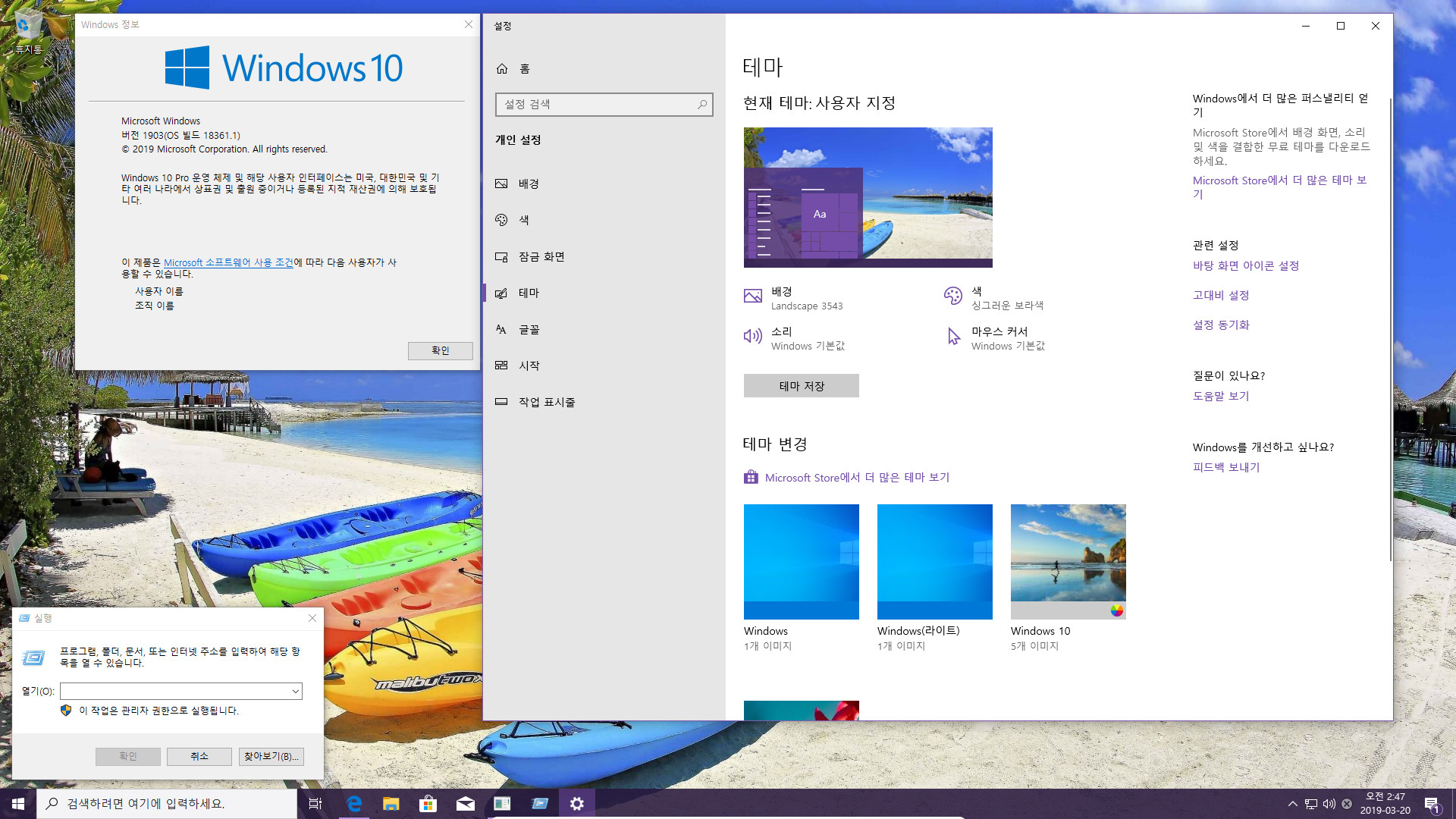Click the Run dialog title bar icon
Viewport: 1456px width, 819px height.
[x=25, y=619]
